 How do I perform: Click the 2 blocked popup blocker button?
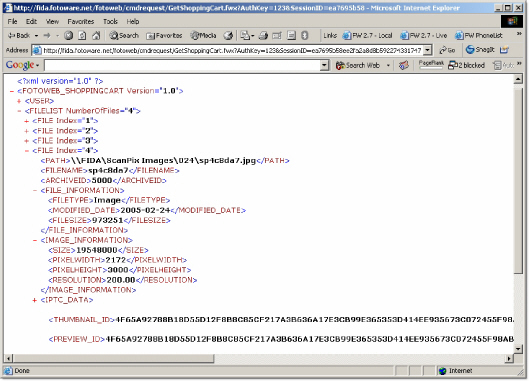pyautogui.click(x=466, y=65)
